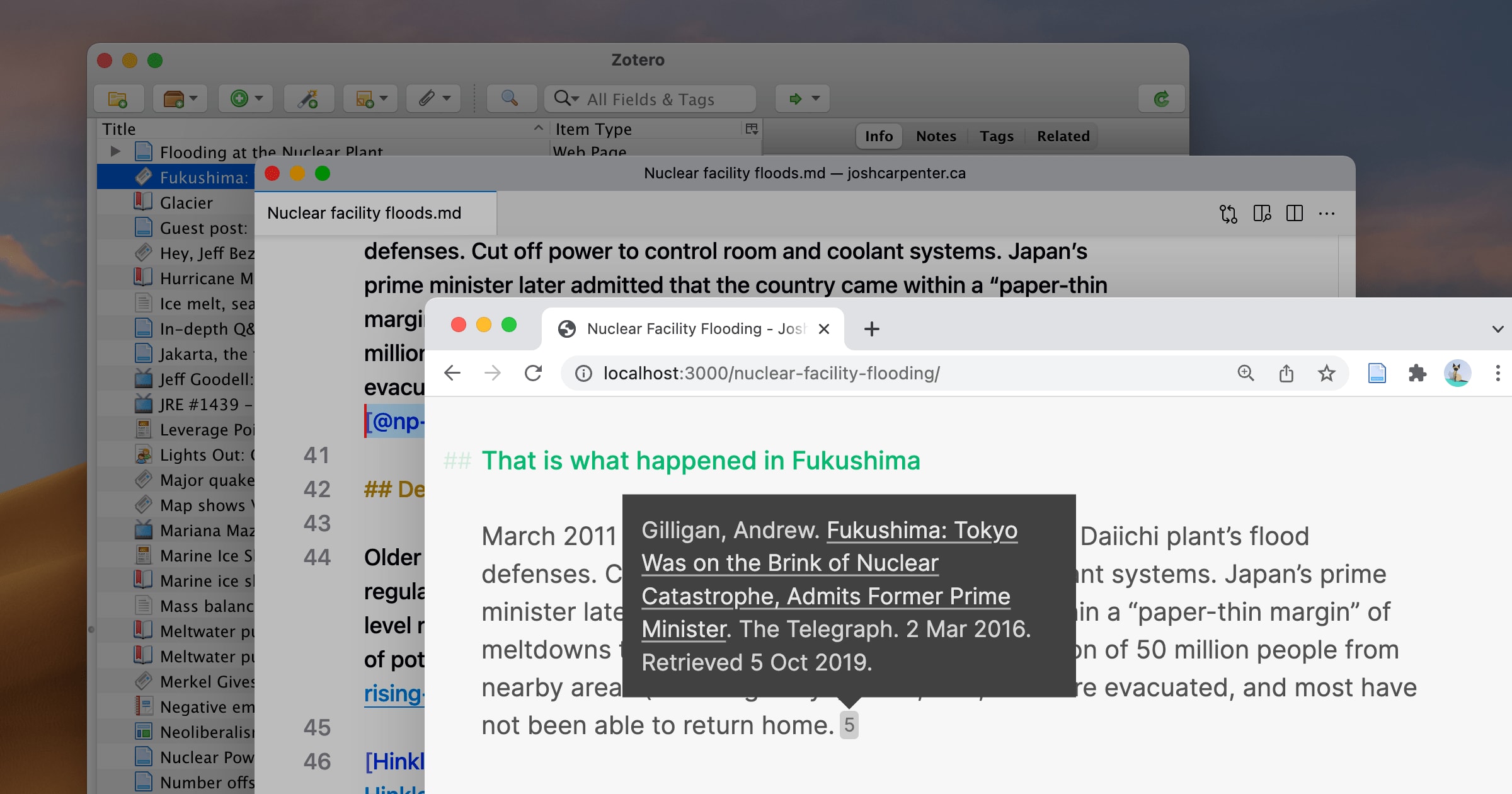Viewport: 1512px width, 794px height.
Task: Select Neoliberalis item in Zotero list
Action: pyautogui.click(x=176, y=732)
